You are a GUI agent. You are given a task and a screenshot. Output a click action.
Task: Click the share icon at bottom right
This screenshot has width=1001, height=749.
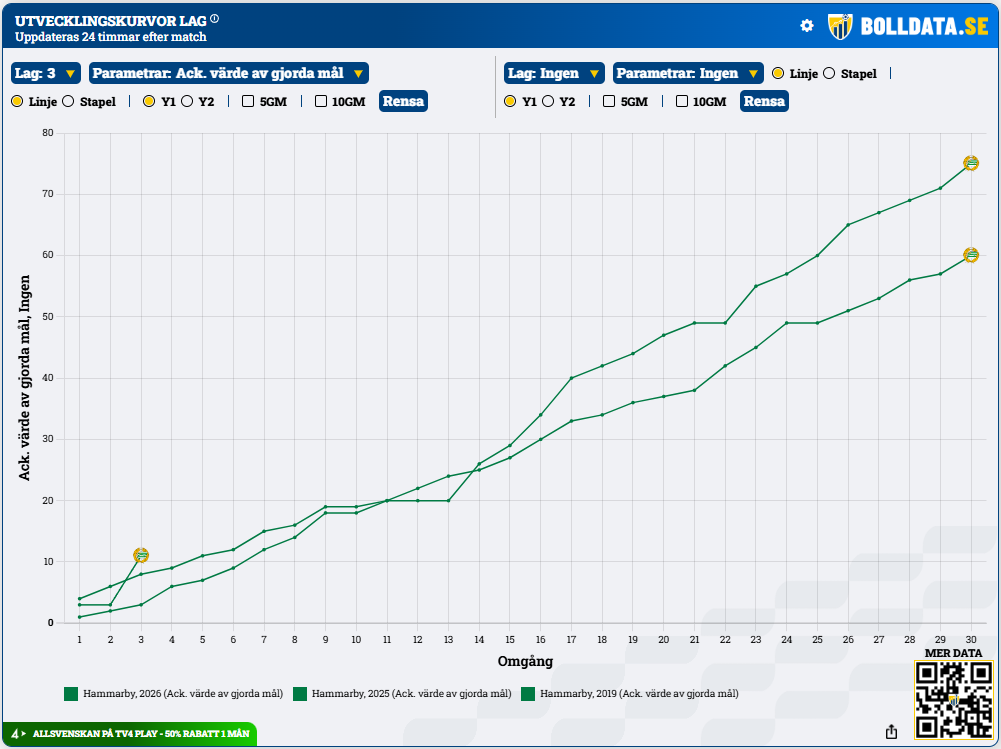[891, 732]
